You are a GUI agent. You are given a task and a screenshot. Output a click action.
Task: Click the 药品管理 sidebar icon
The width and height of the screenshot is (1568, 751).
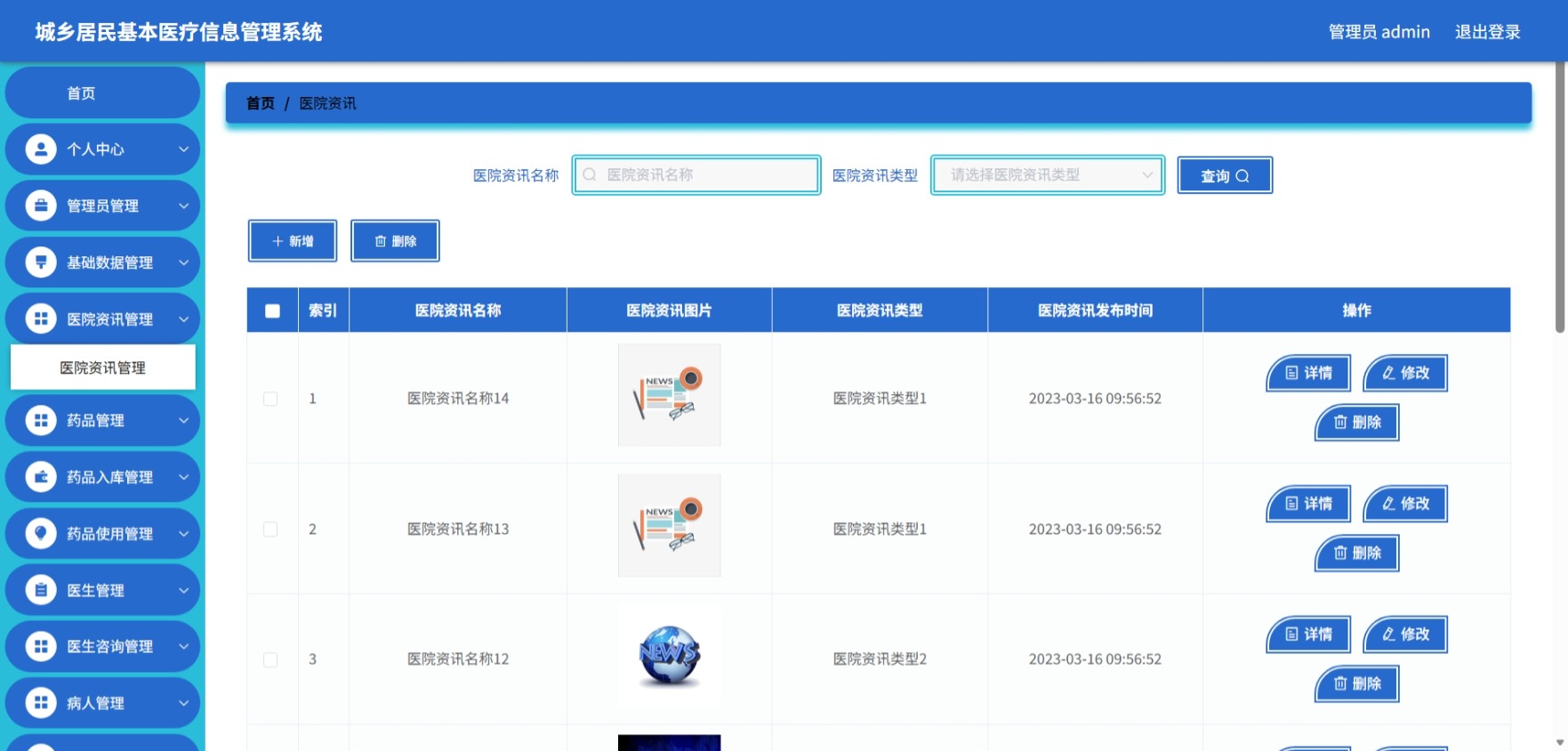click(41, 420)
